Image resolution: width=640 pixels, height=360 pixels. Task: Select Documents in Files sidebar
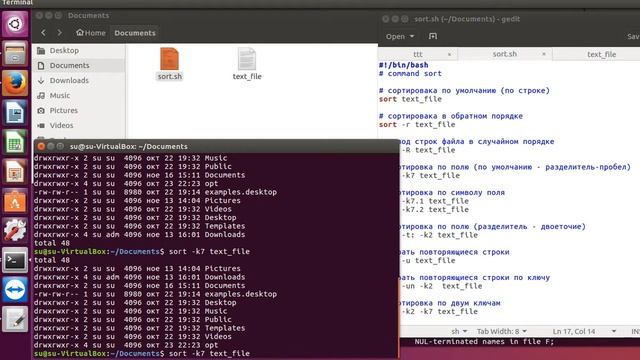pyautogui.click(x=78, y=66)
